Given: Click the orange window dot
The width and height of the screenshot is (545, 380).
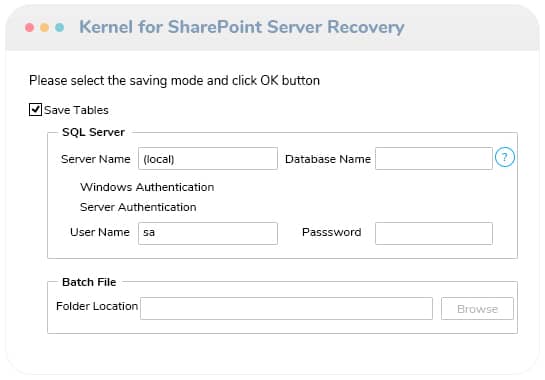Looking at the screenshot, I should (x=44, y=27).
